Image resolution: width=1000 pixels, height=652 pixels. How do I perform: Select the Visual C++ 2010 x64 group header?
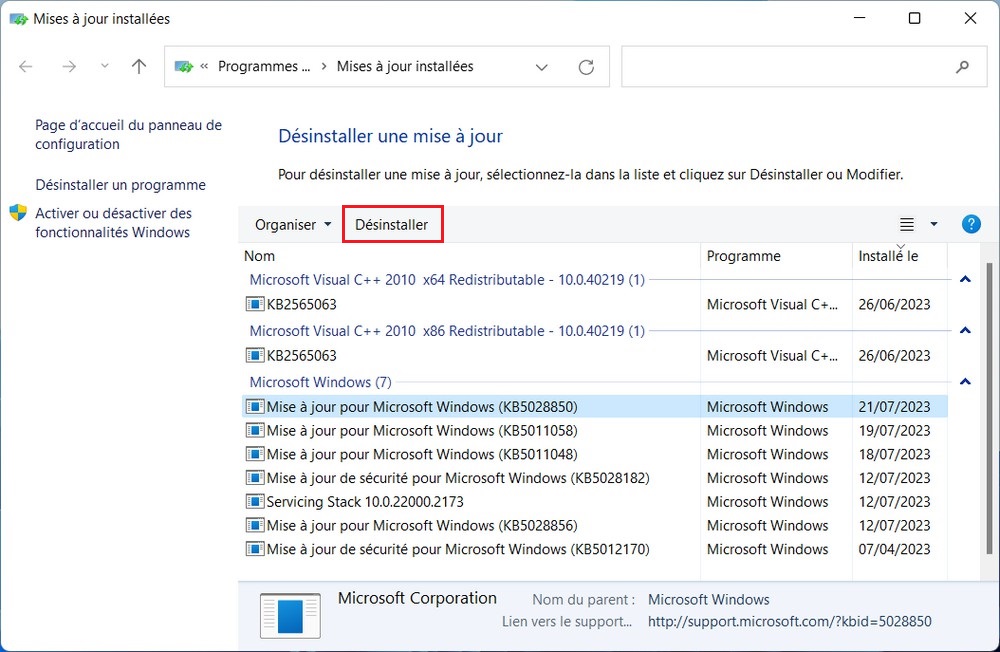click(447, 279)
